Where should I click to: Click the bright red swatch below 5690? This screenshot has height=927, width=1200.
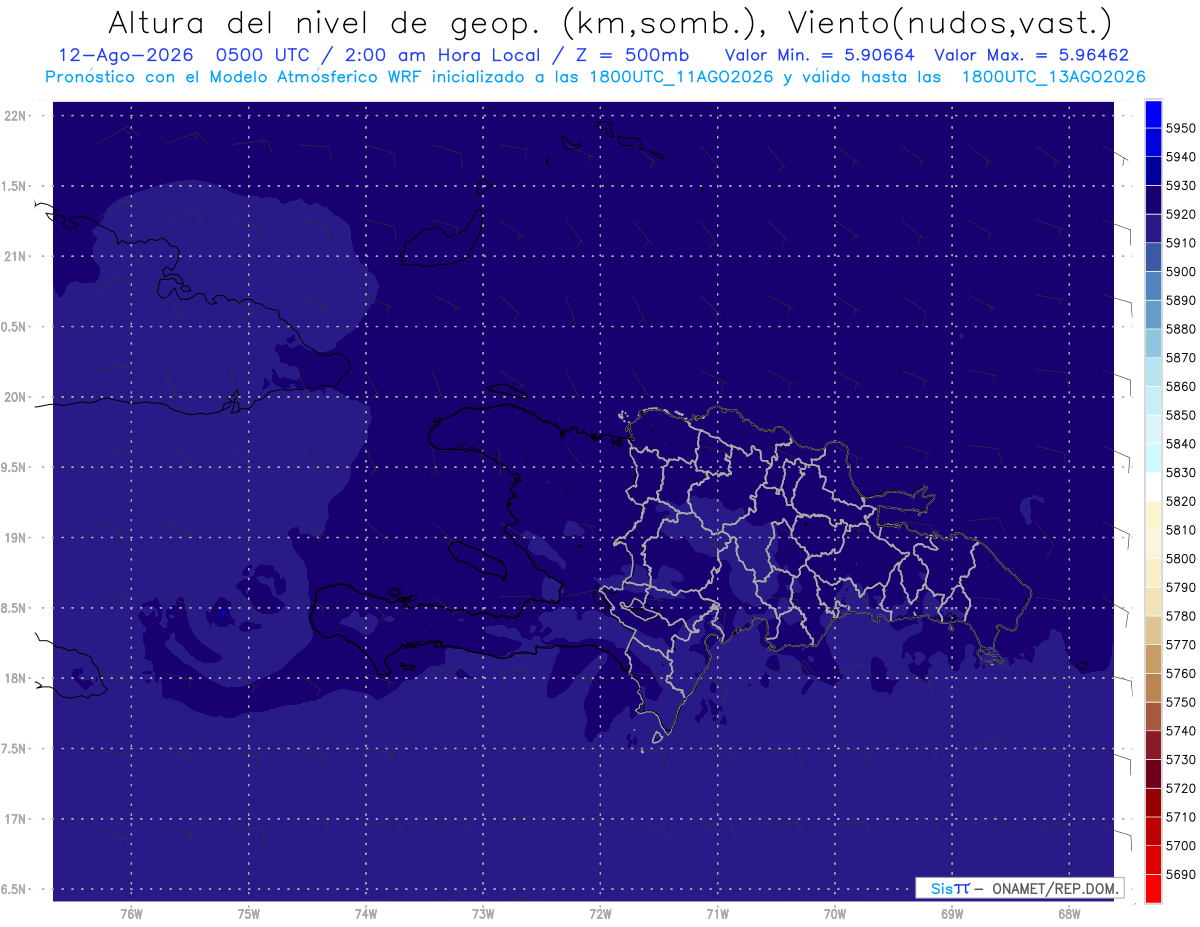point(1153,888)
